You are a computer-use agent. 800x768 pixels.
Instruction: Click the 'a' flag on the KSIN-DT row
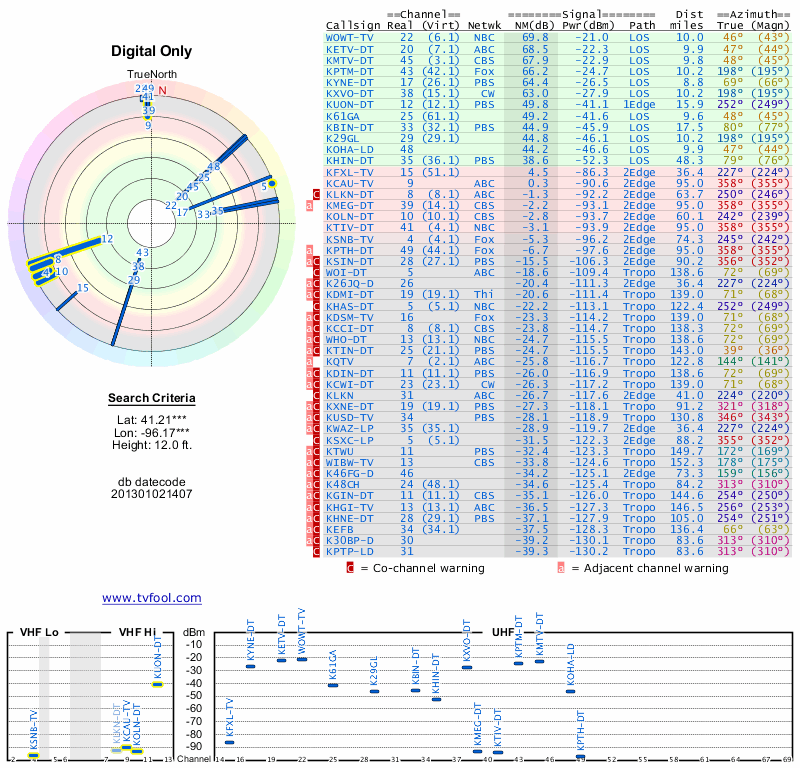[309, 261]
